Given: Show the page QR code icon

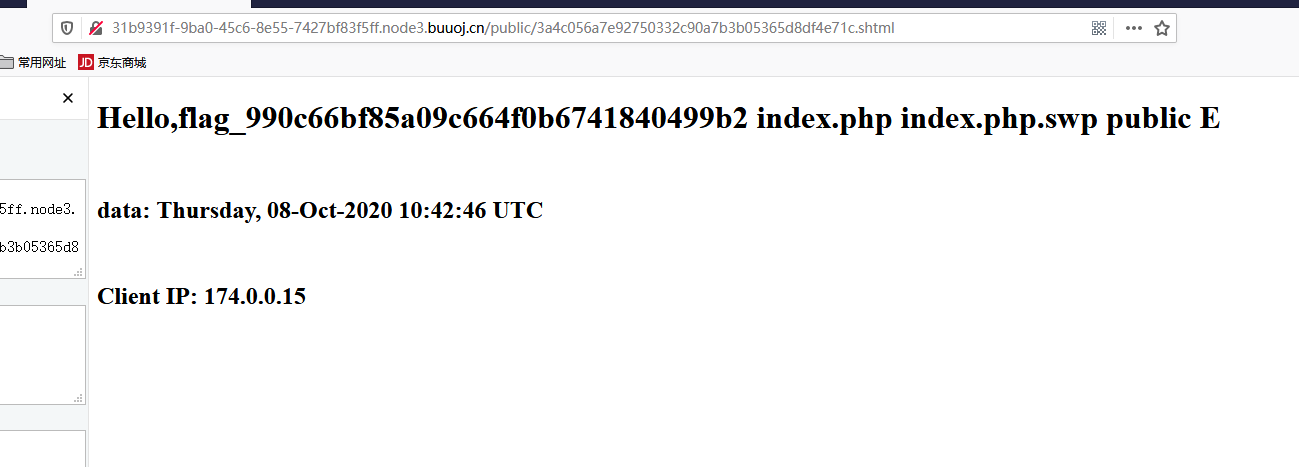Looking at the screenshot, I should tap(1099, 28).
